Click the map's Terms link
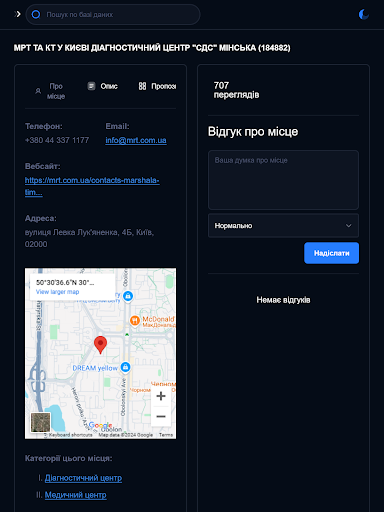Screen dimensions: 384x512 [x=166, y=435]
